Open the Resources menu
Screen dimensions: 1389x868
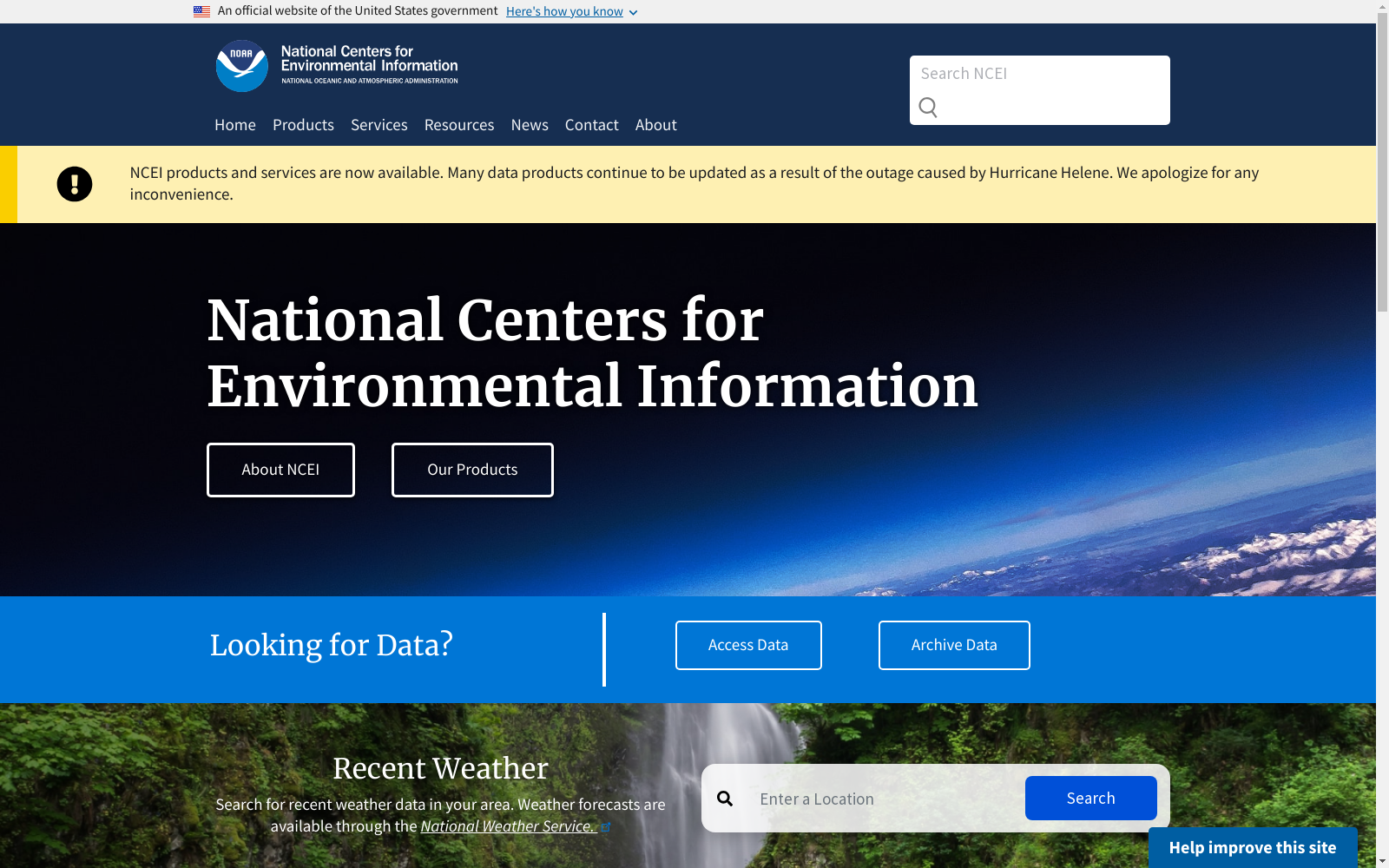[x=459, y=125]
